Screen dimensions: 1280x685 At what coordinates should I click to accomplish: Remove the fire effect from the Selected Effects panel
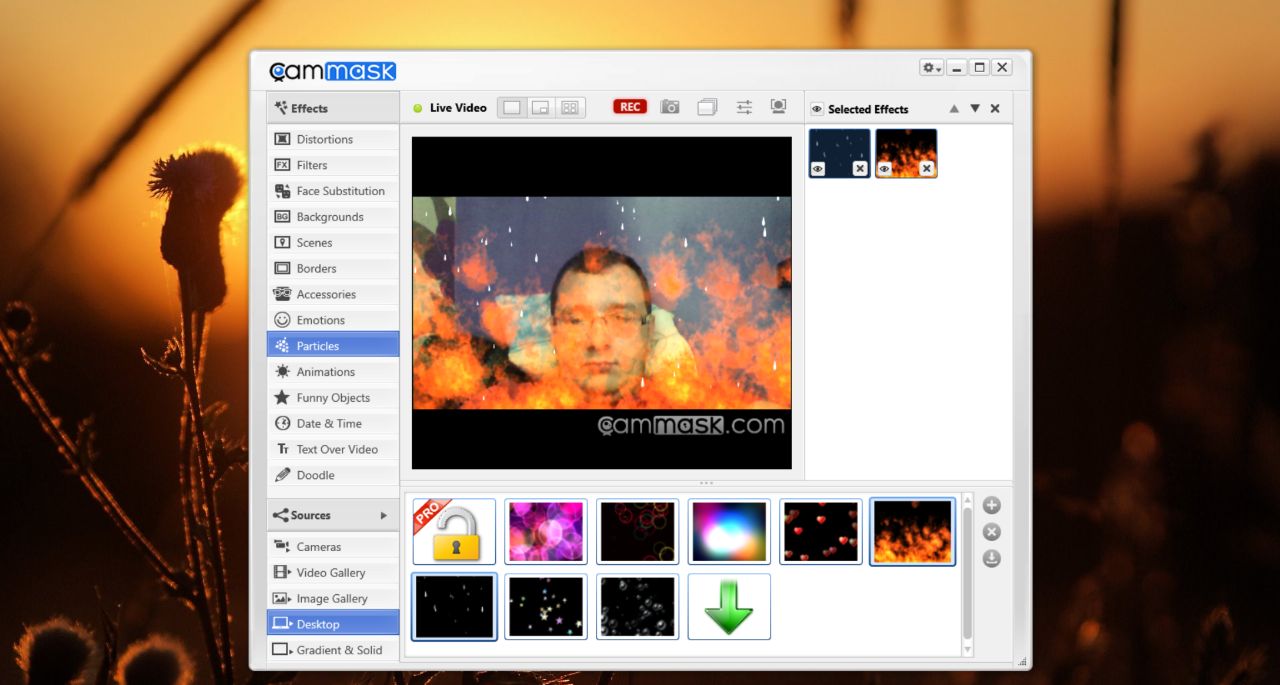[x=927, y=170]
